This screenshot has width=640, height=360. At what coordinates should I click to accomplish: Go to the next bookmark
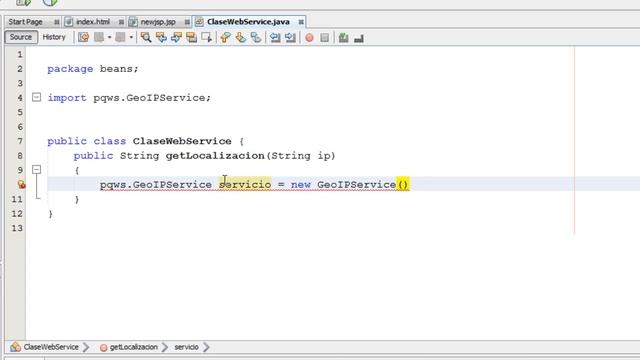[240, 38]
